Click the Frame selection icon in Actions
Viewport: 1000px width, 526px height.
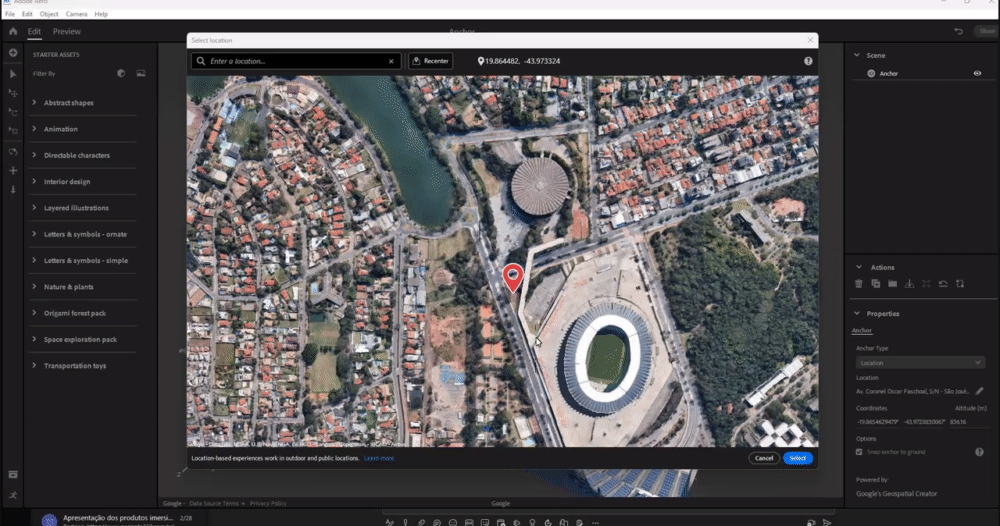[926, 284]
